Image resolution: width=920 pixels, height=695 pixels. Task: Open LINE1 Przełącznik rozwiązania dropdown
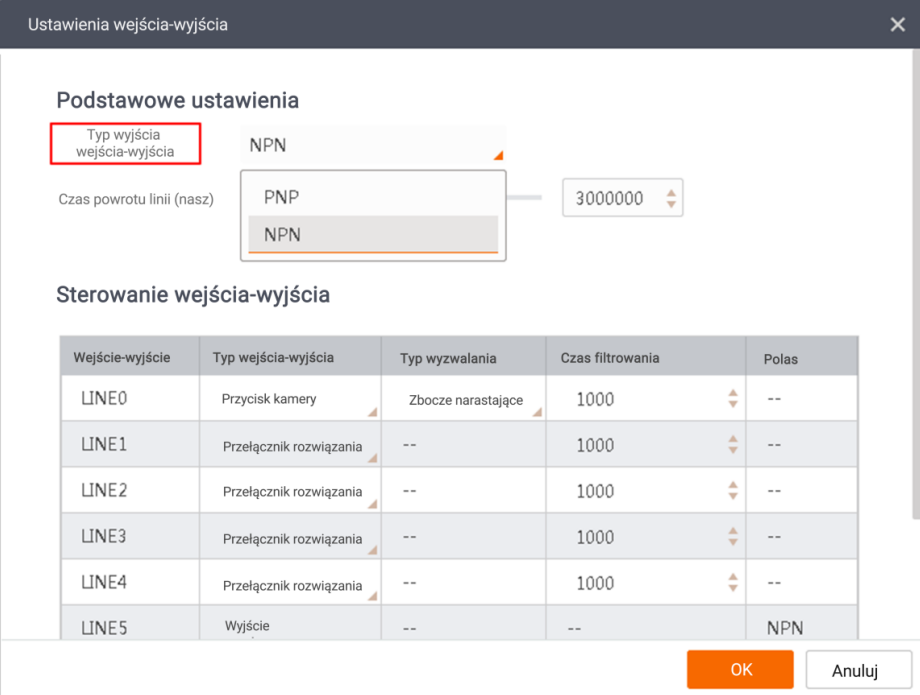pyautogui.click(x=290, y=445)
